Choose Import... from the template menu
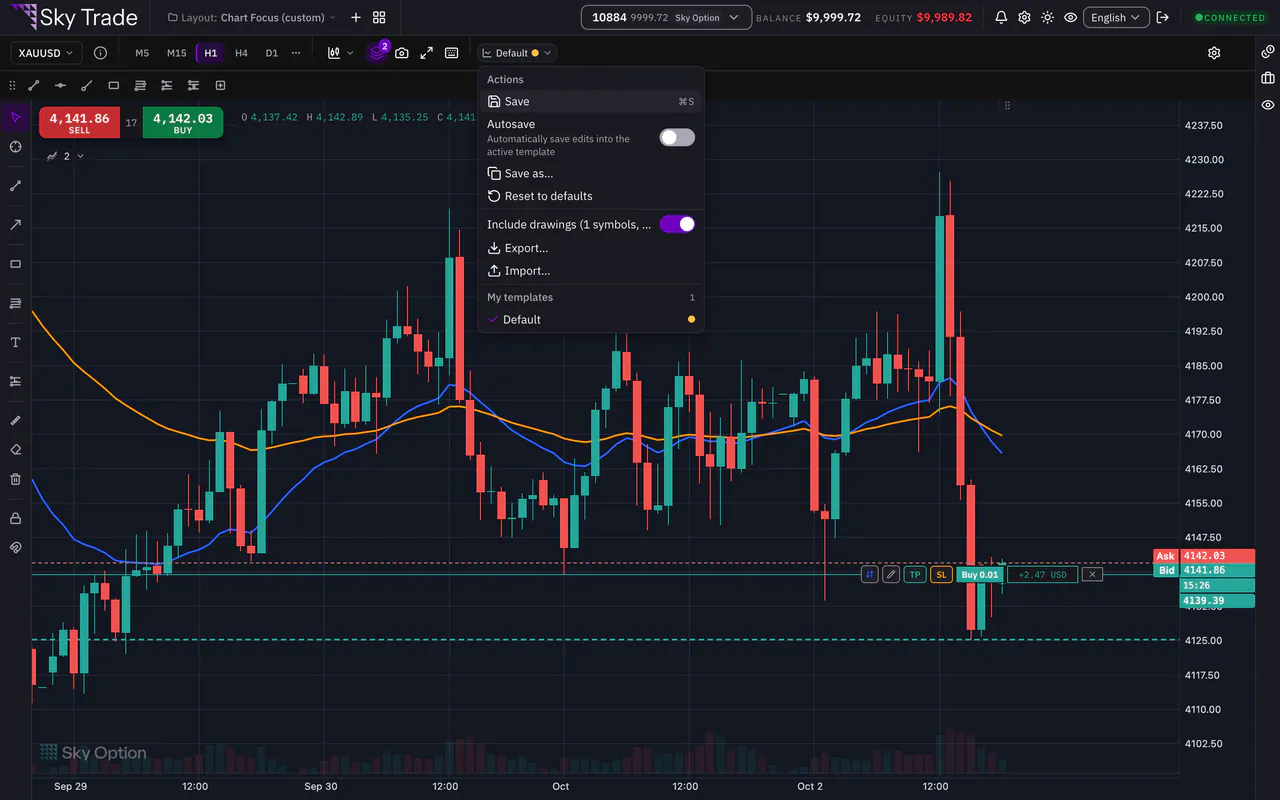 (x=591, y=271)
